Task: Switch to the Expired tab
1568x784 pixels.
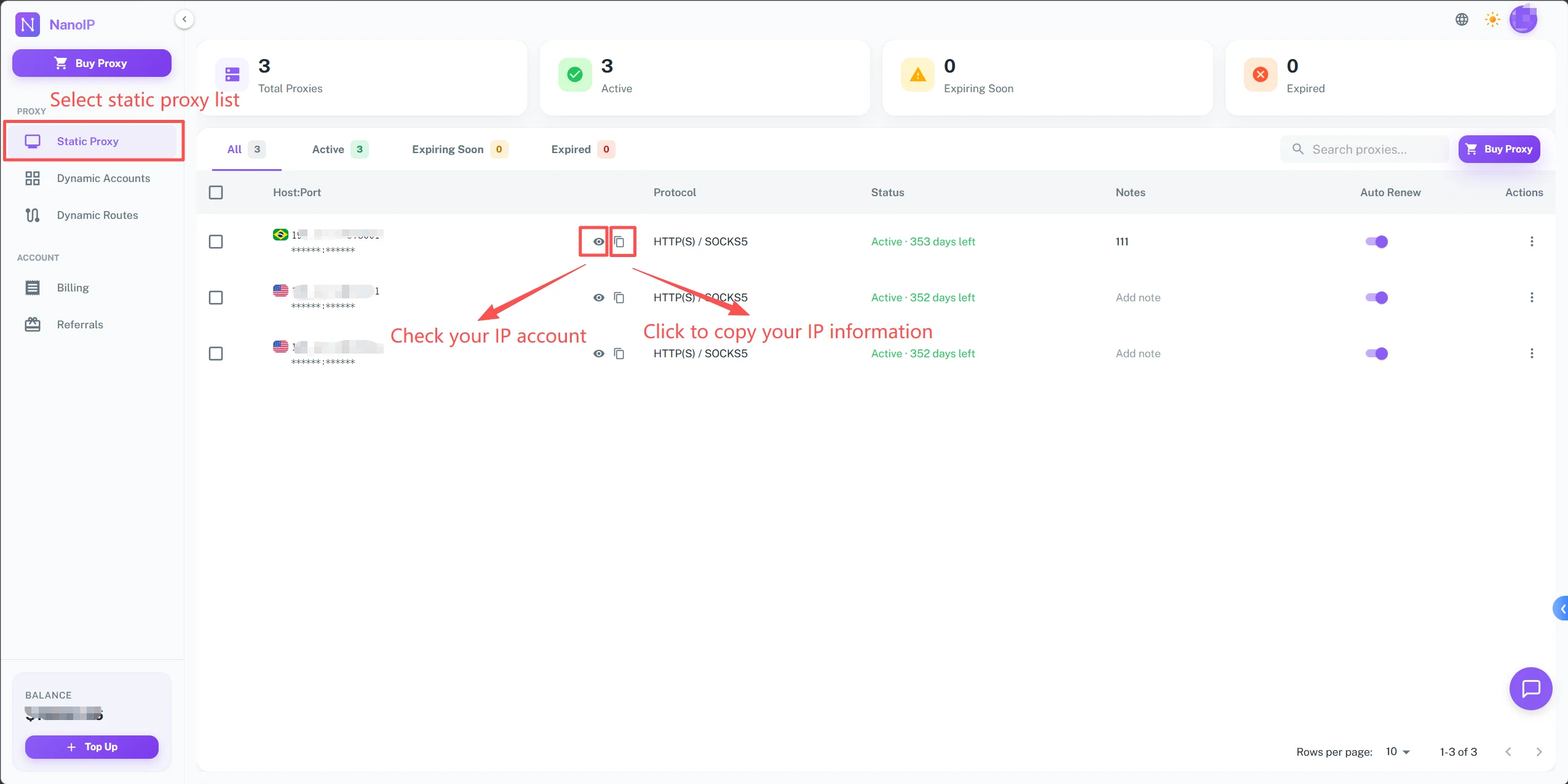Action: click(583, 149)
